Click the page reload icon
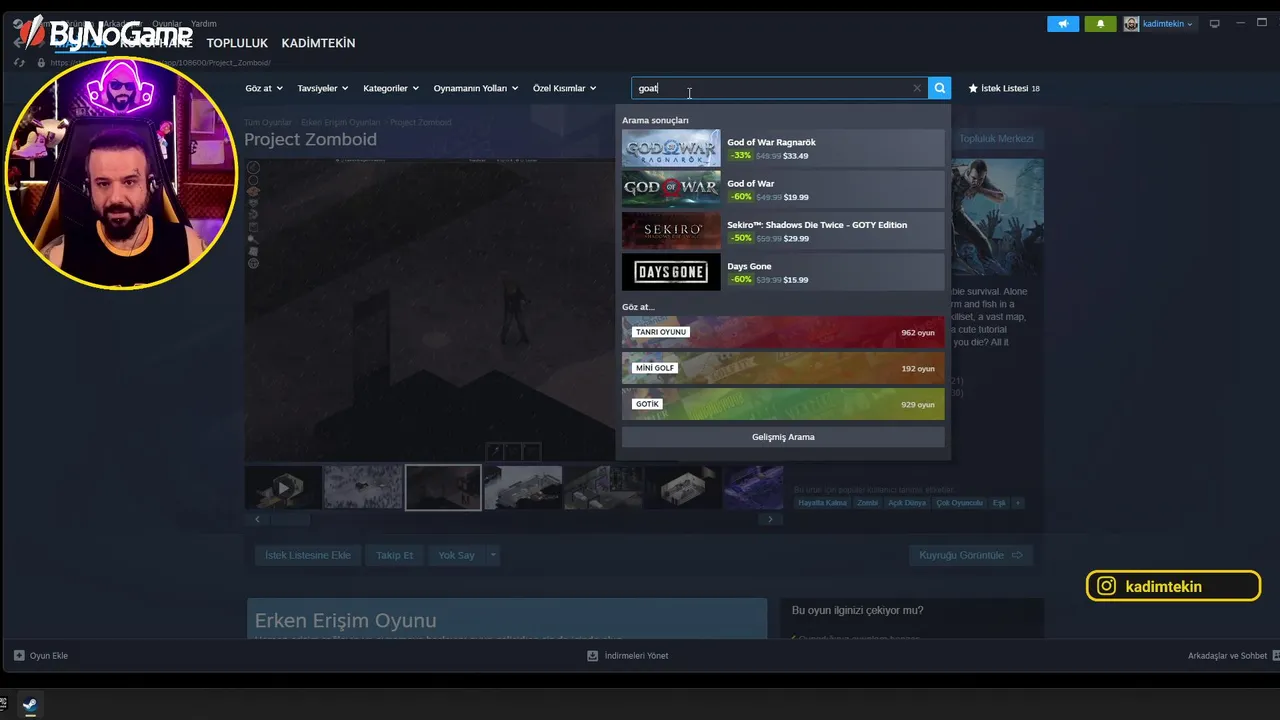This screenshot has width=1280, height=720. coord(19,62)
